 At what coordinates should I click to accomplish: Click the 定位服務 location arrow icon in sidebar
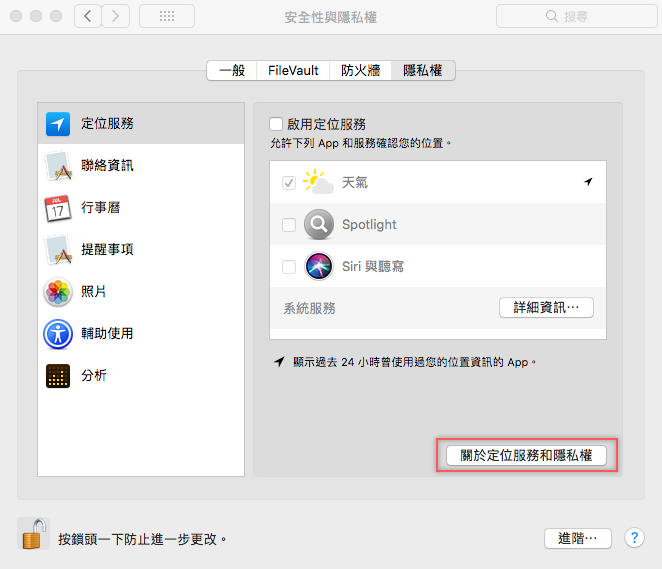coord(58,124)
